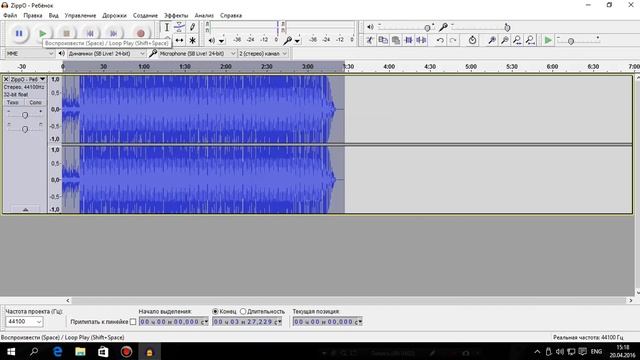Open the Дорожки menu
The width and height of the screenshot is (640, 360).
click(114, 16)
